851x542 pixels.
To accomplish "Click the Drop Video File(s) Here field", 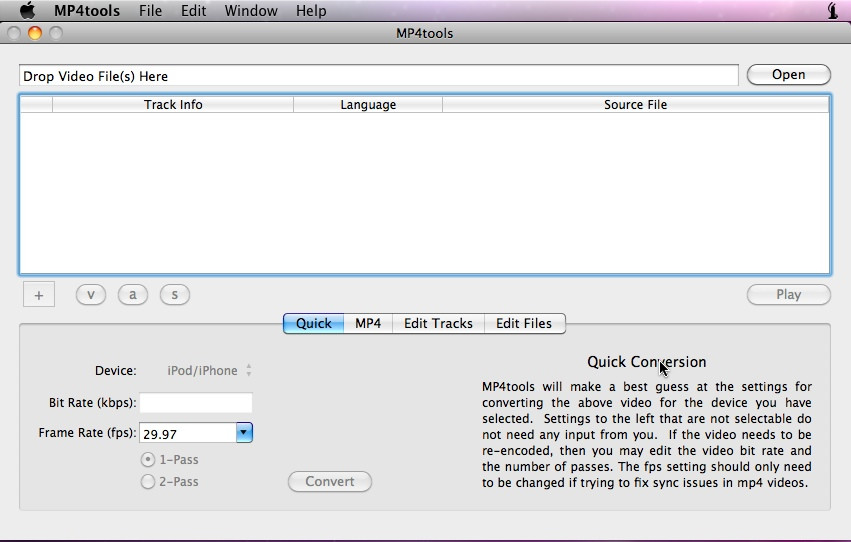I will pyautogui.click(x=379, y=75).
